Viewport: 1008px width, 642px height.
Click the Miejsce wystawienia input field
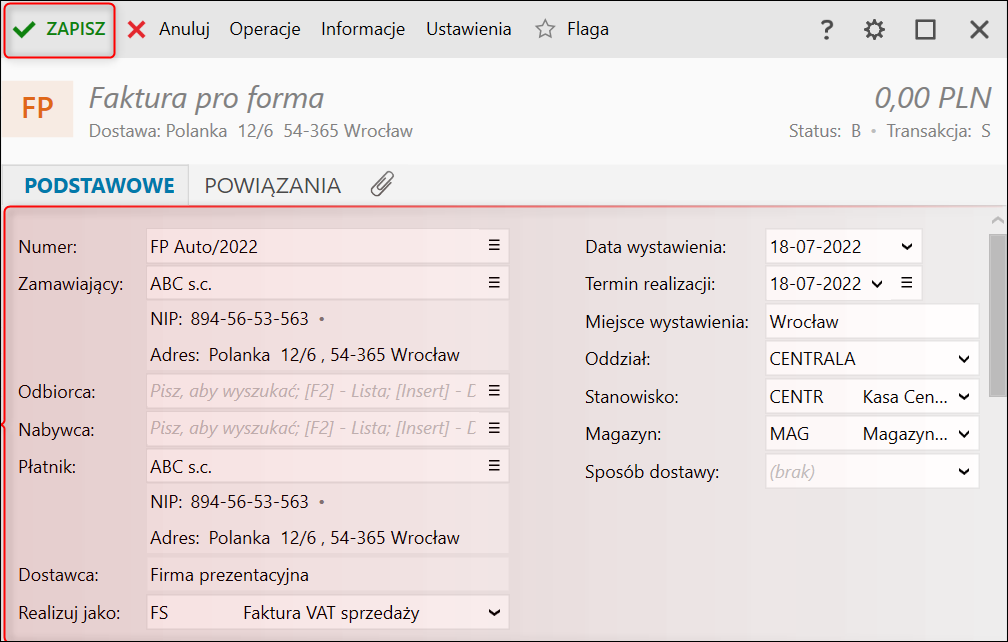coord(871,322)
